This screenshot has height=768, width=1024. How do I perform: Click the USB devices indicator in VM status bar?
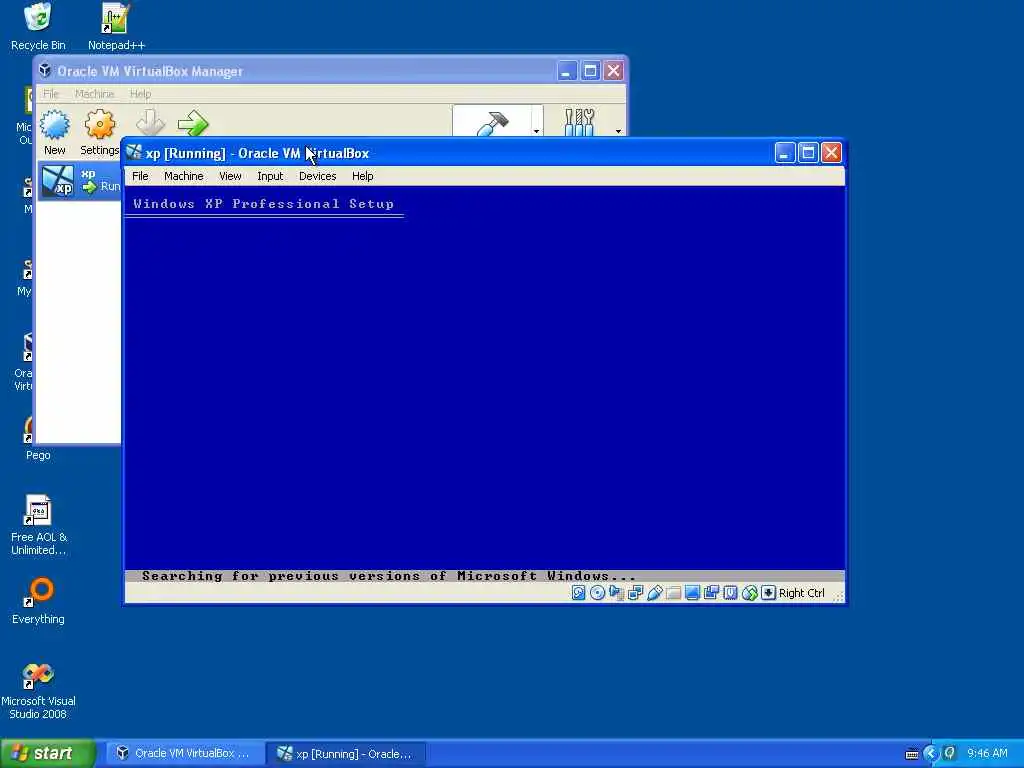tap(654, 593)
